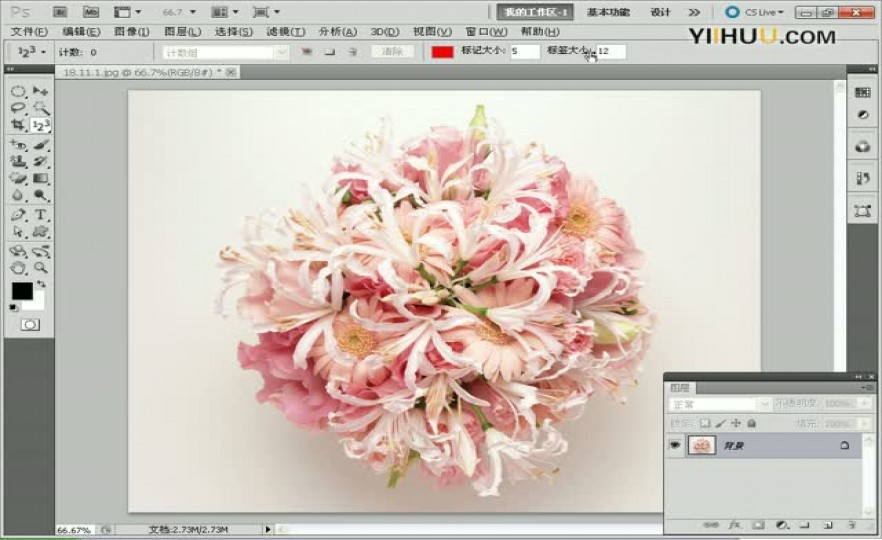The height and width of the screenshot is (540, 882).
Task: Select the Elliptical Marquee tool
Action: [x=19, y=91]
